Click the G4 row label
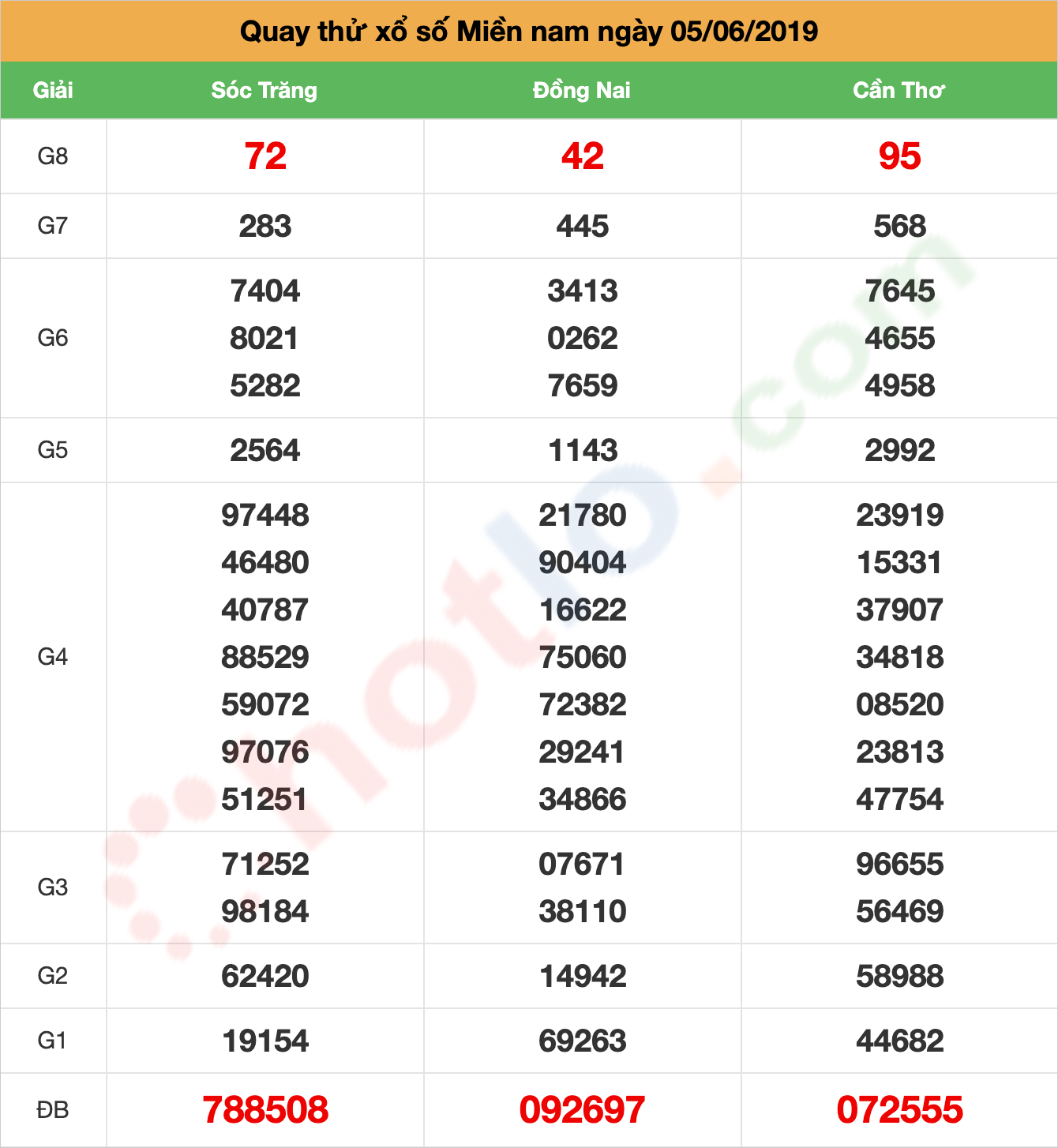Viewport: 1058px width, 1148px height. [53, 657]
